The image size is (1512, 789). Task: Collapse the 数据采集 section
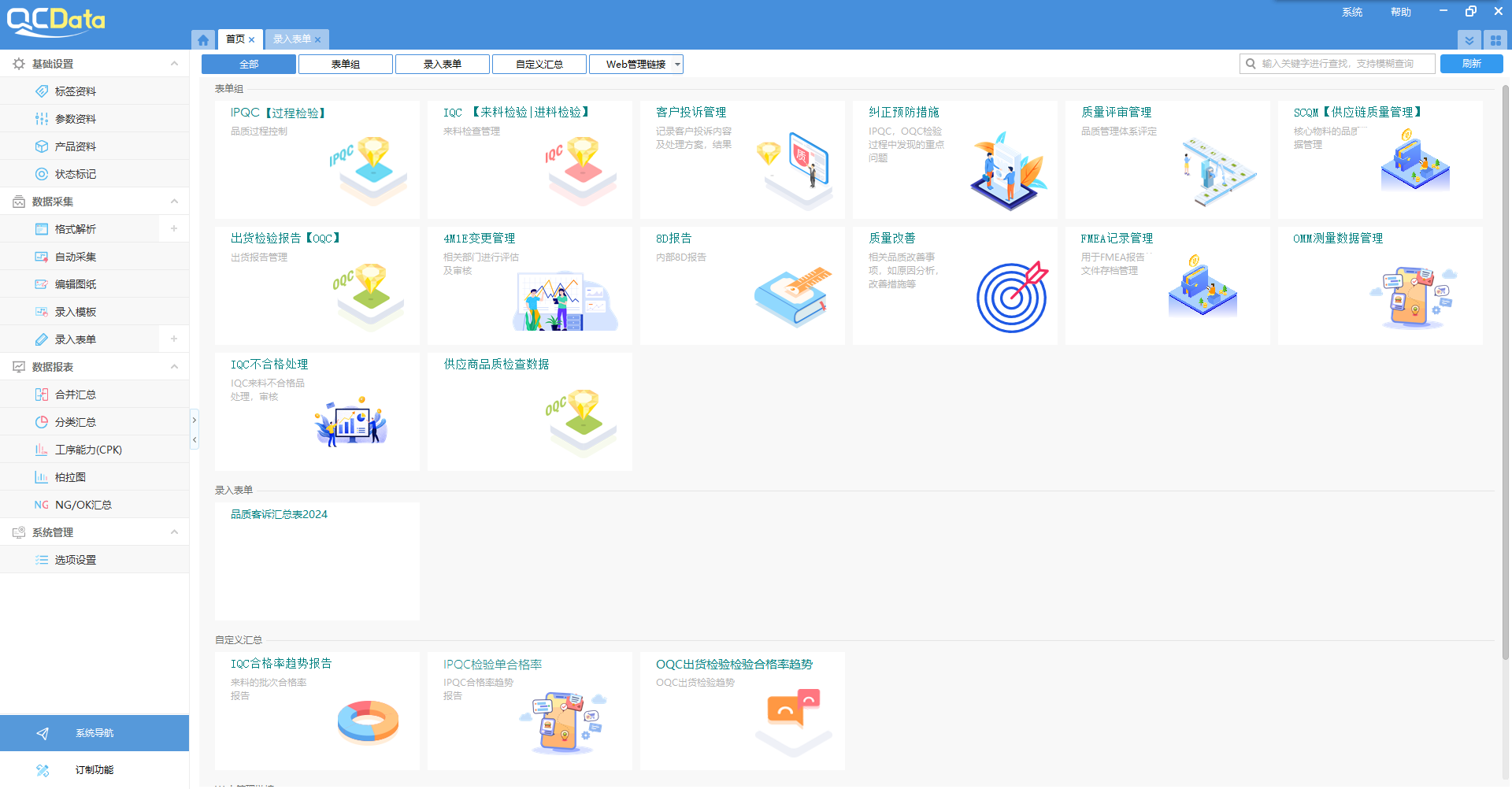pos(174,202)
